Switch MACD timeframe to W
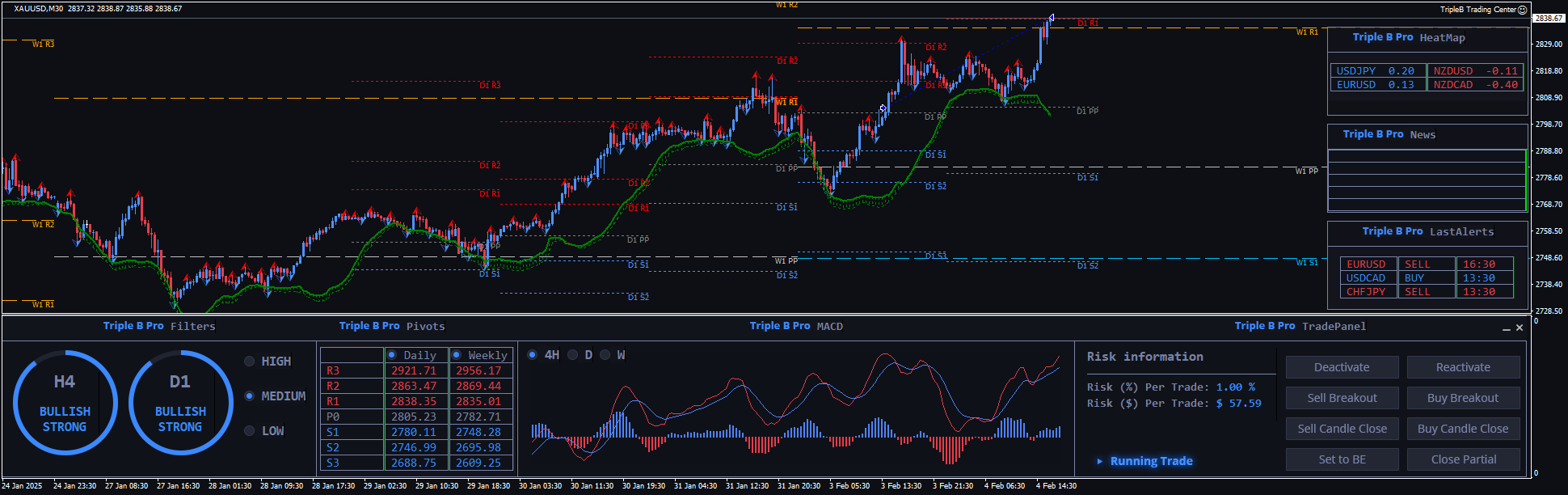Image resolution: width=1568 pixels, height=495 pixels. [x=605, y=355]
